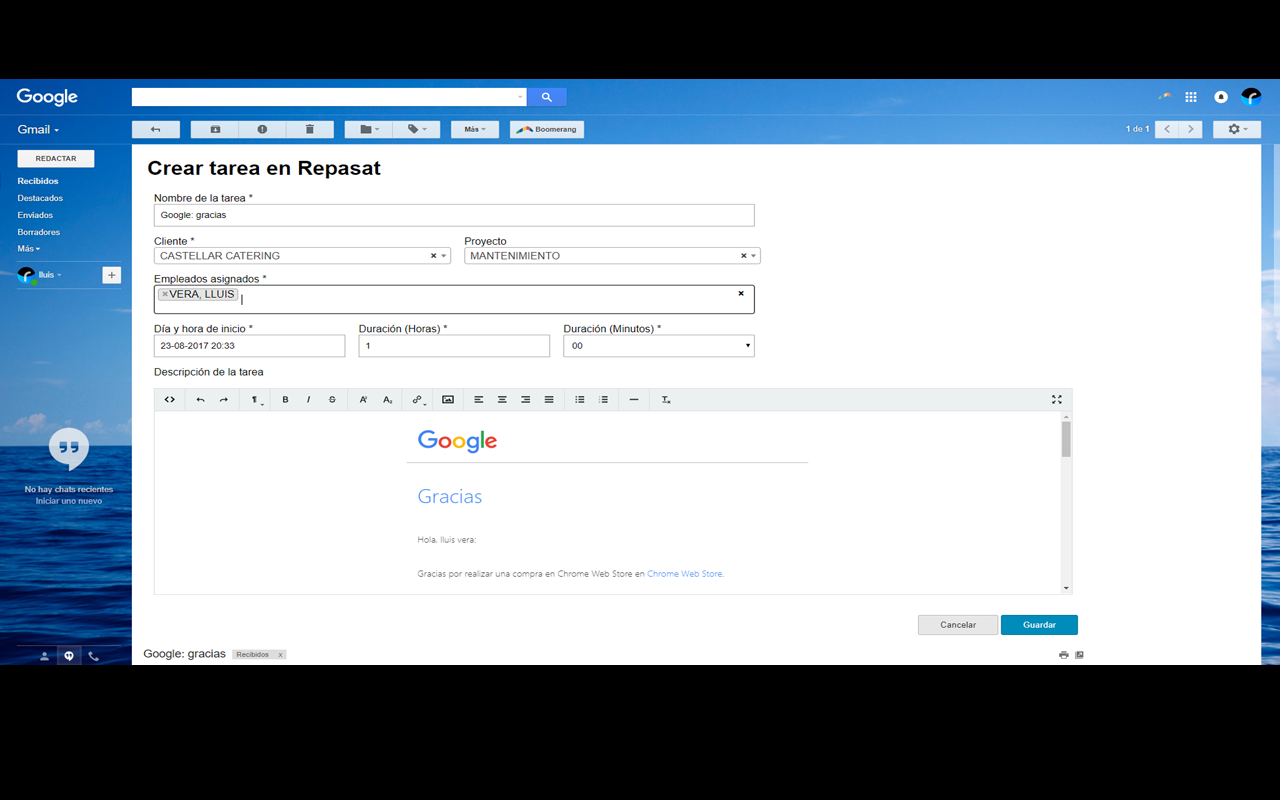
Task: Clear the MANTENIMIENTO project selection
Action: point(743,256)
